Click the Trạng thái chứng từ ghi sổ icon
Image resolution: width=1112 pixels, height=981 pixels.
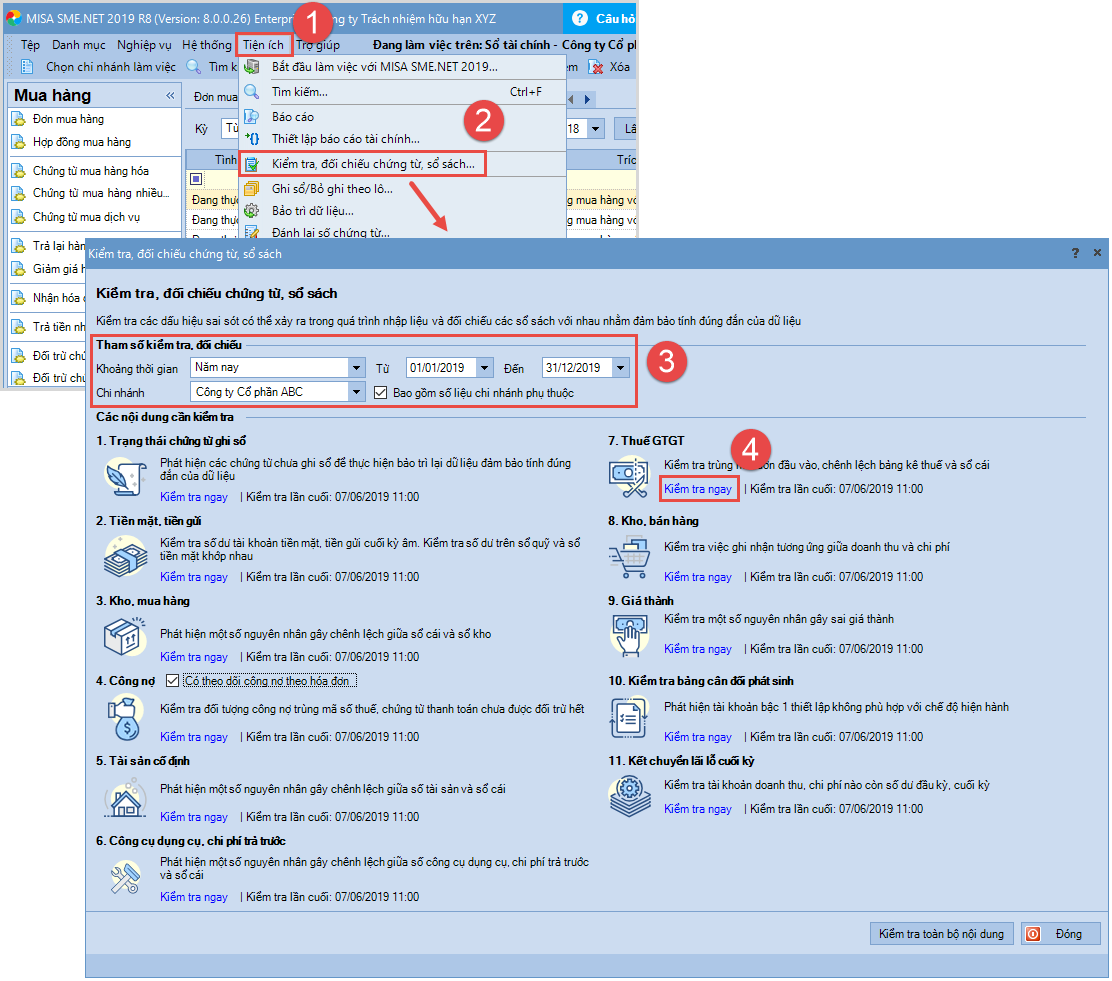(x=126, y=476)
